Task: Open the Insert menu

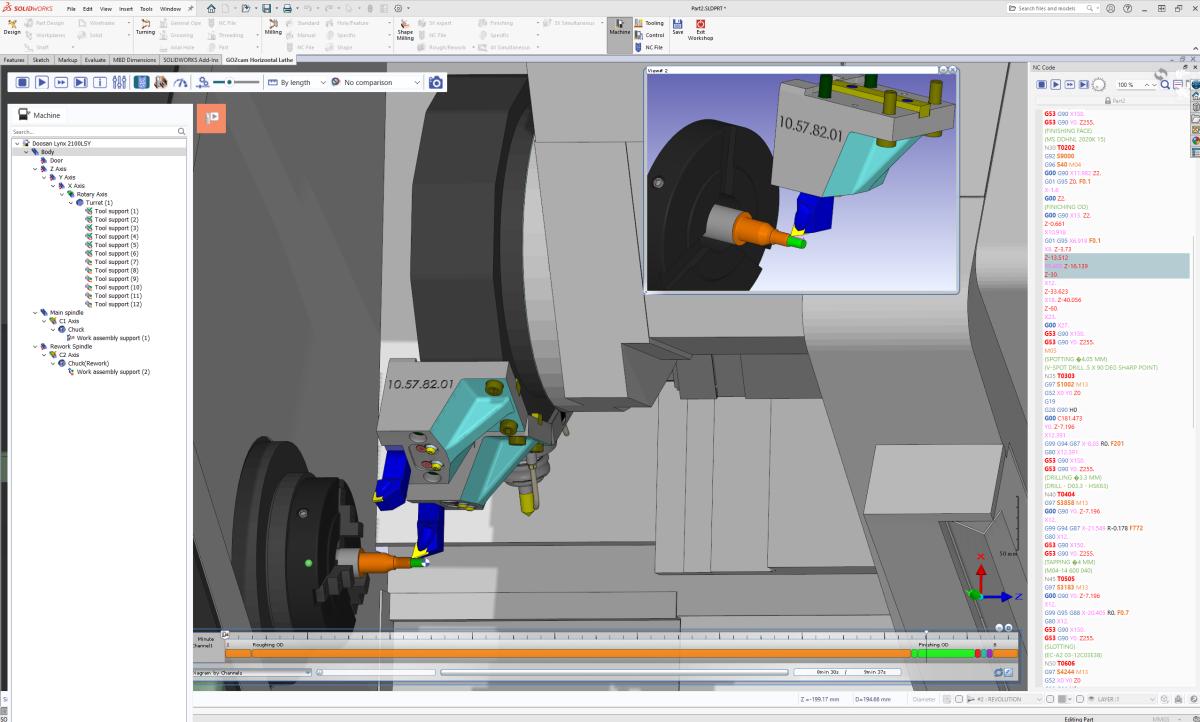Action: (125, 8)
